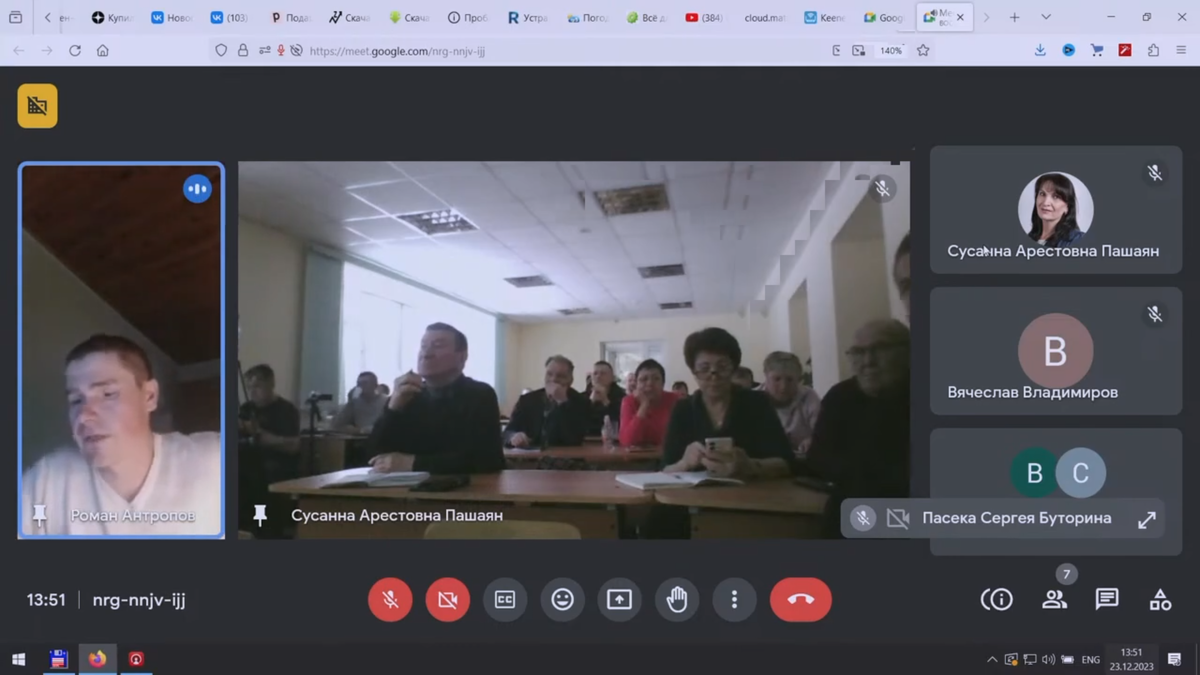1200x675 pixels.
Task: Open the Windows notification center icon
Action: pyautogui.click(x=1175, y=660)
